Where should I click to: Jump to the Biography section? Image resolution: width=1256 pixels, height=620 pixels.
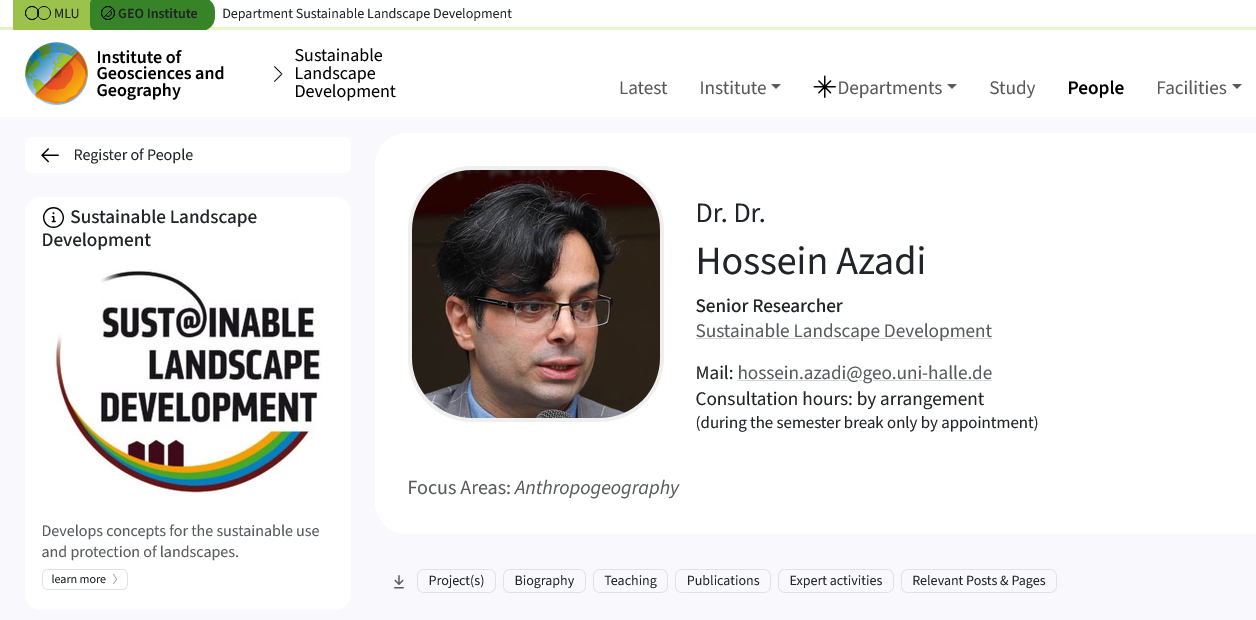544,580
